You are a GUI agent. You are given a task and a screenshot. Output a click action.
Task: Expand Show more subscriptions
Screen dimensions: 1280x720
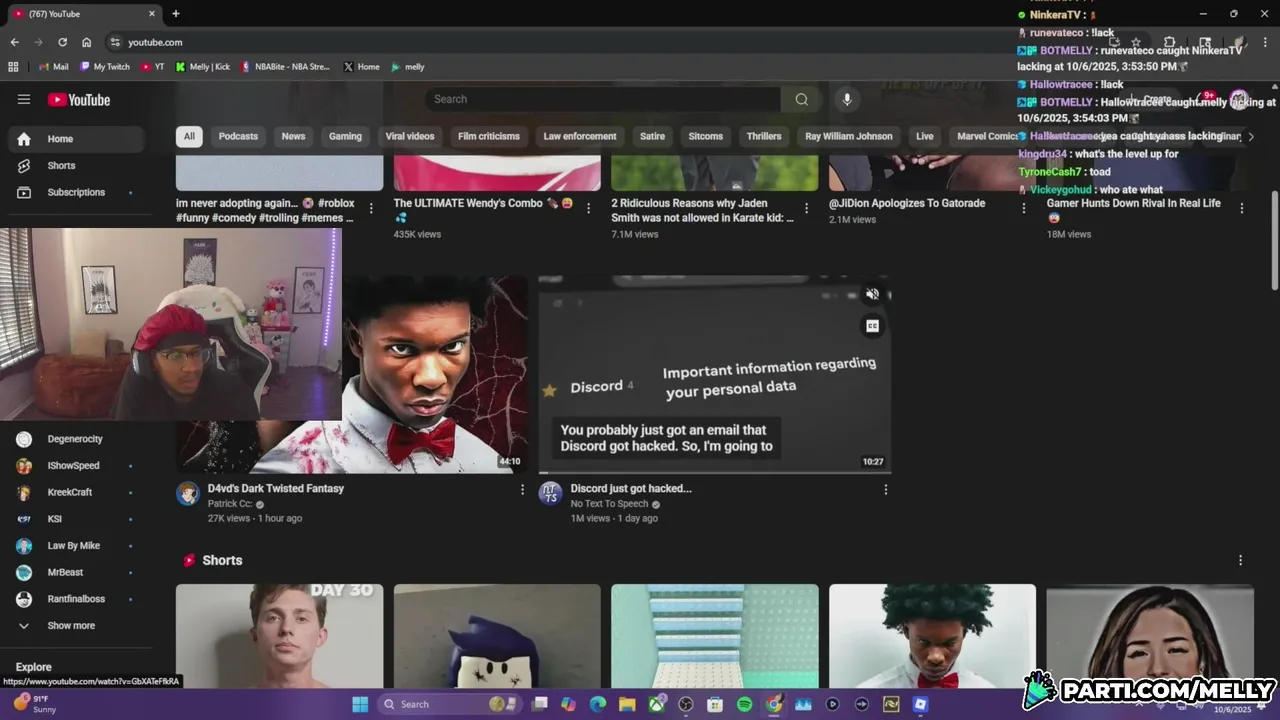[76, 626]
